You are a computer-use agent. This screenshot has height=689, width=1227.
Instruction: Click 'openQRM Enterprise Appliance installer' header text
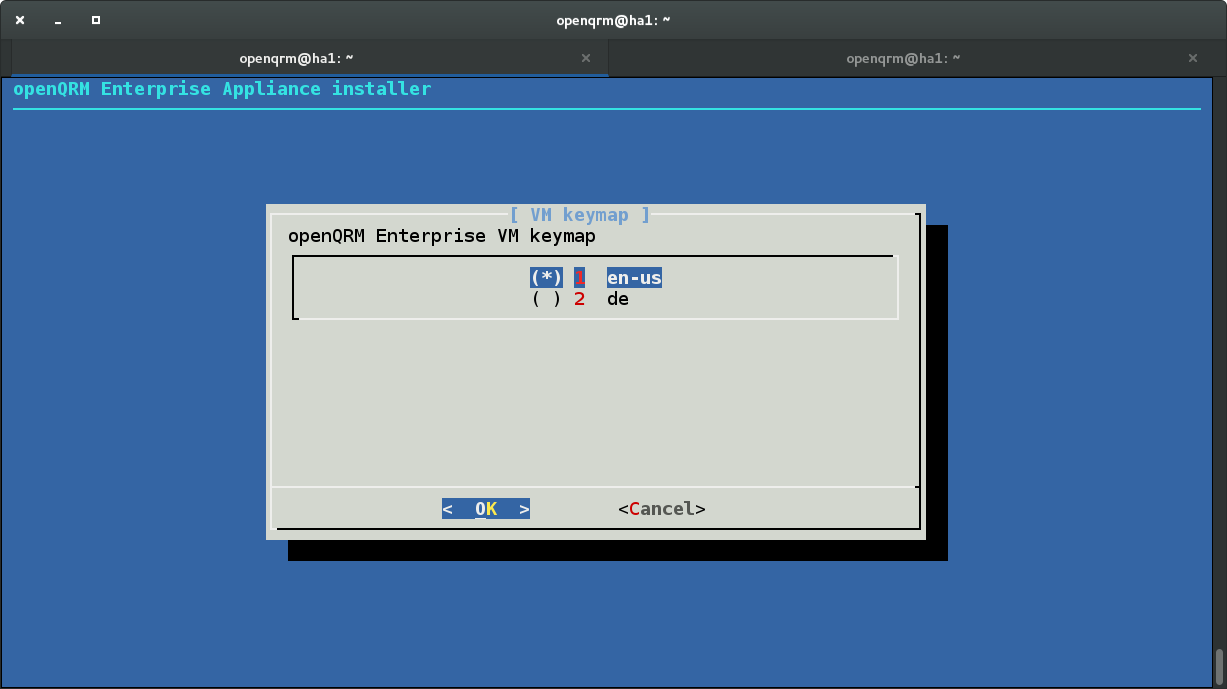coord(222,88)
